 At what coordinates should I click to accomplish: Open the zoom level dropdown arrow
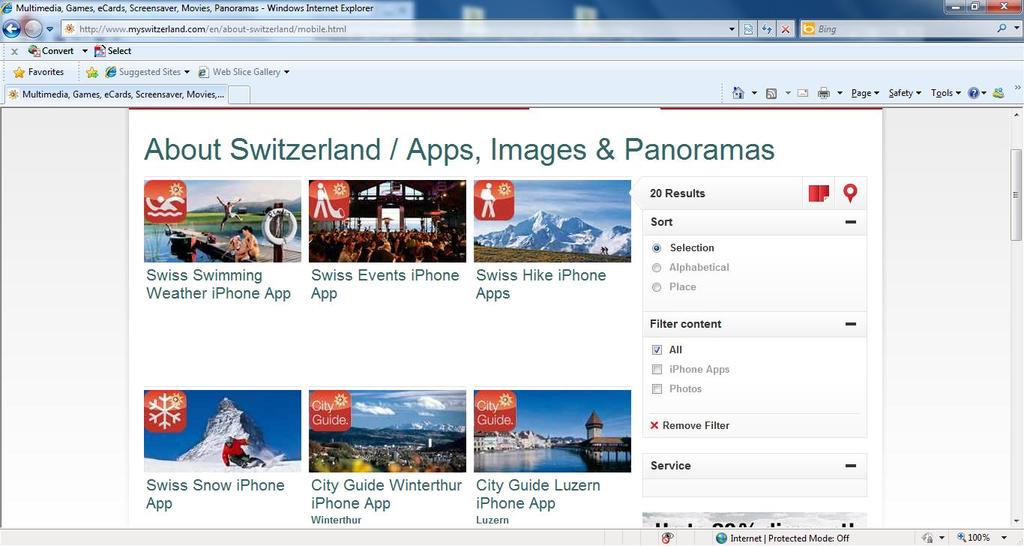pos(1004,538)
